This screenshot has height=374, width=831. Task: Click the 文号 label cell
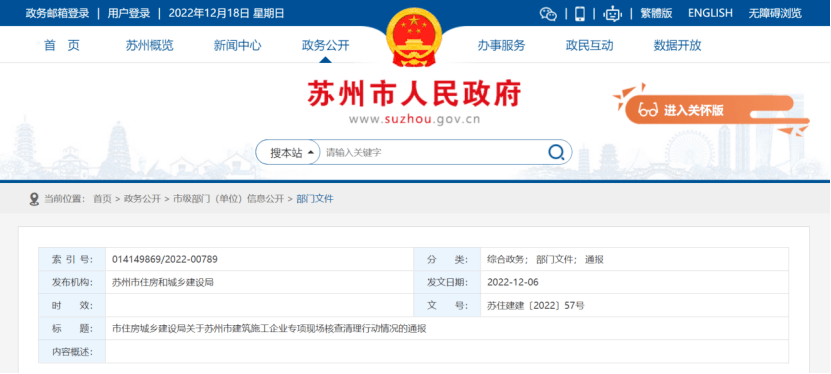click(x=447, y=306)
